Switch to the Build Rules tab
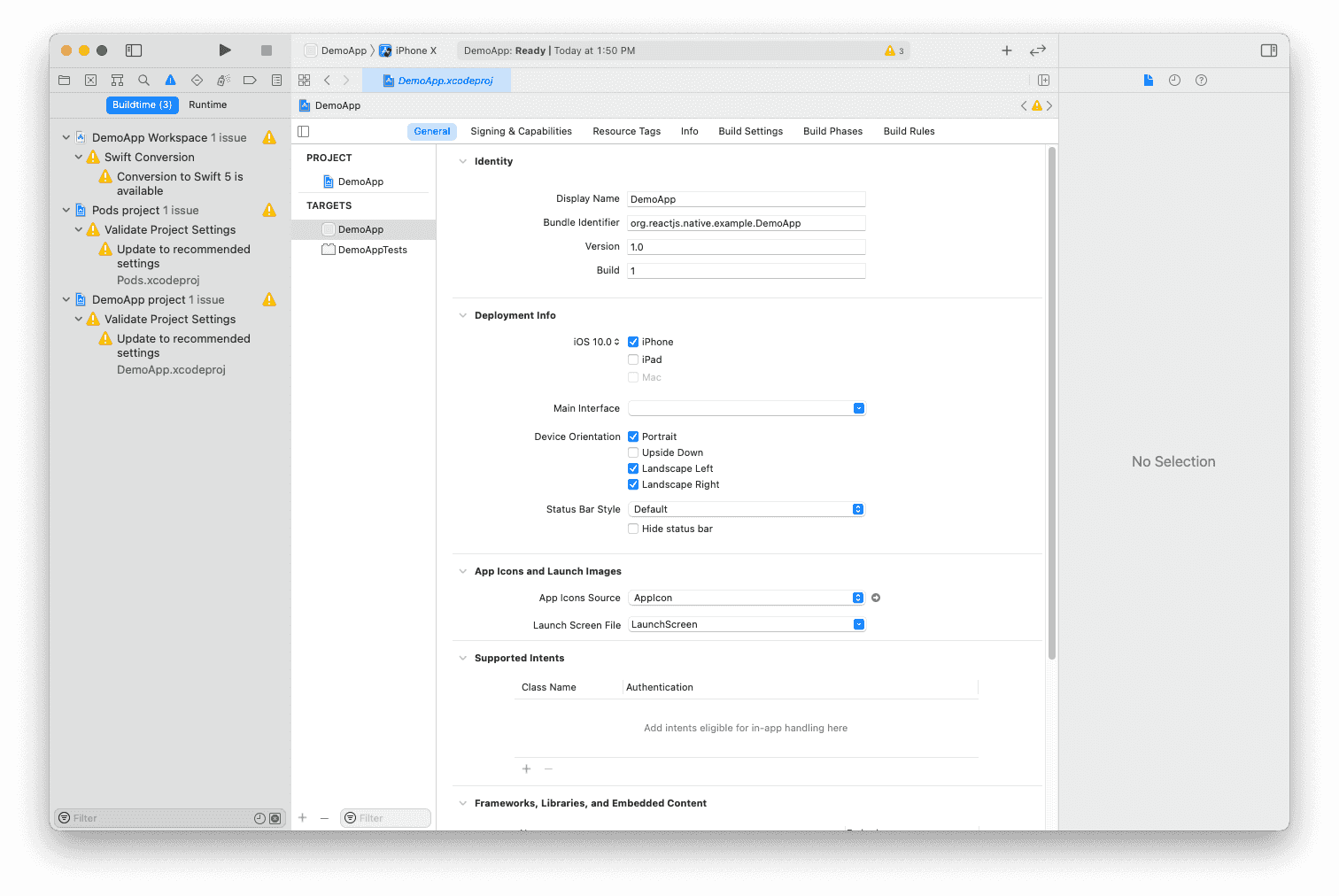 (x=909, y=131)
